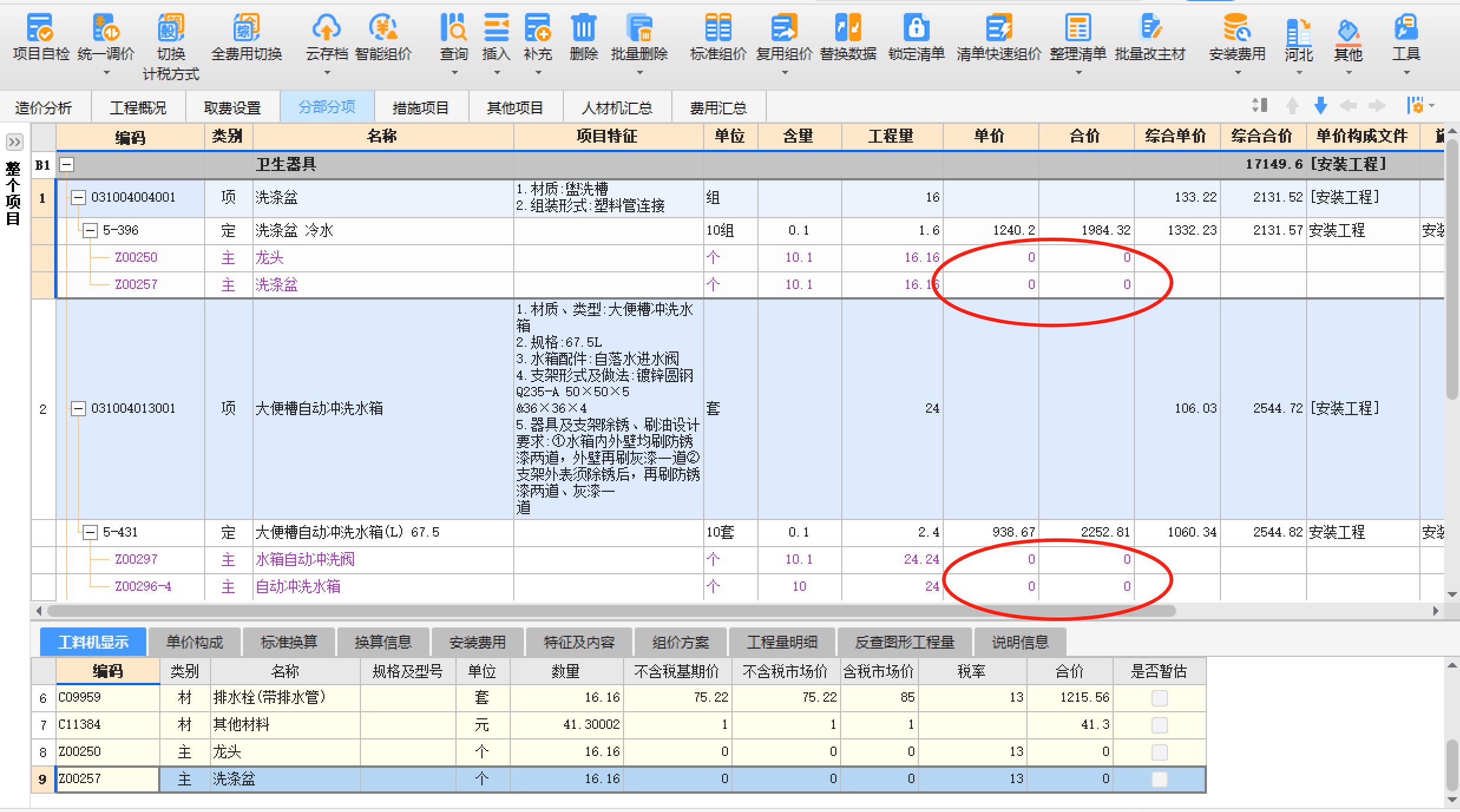Click the blue move-down arrow icon
The height and width of the screenshot is (812, 1460).
[x=1321, y=106]
